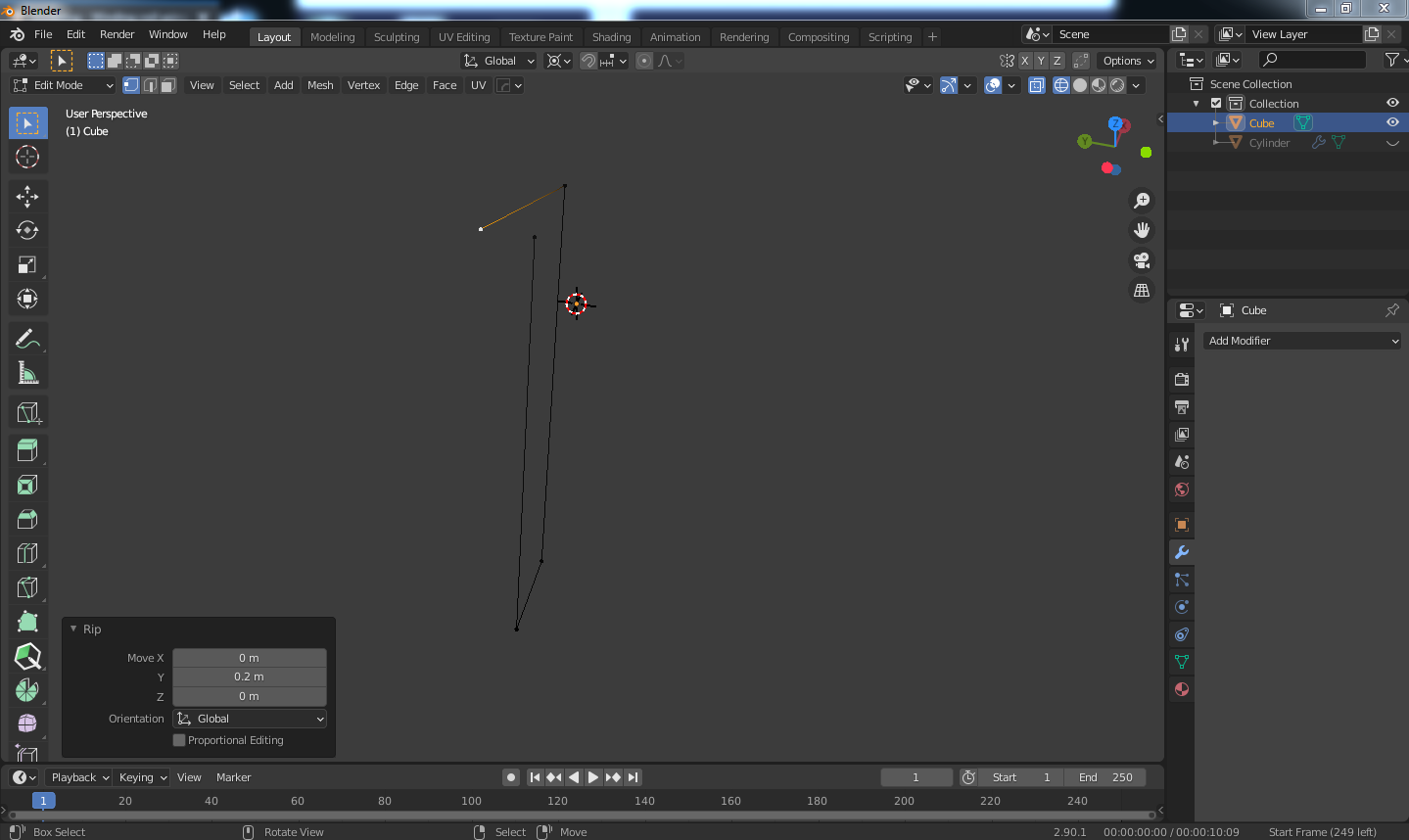
Task: Select the Knife tool
Action: tap(27, 587)
